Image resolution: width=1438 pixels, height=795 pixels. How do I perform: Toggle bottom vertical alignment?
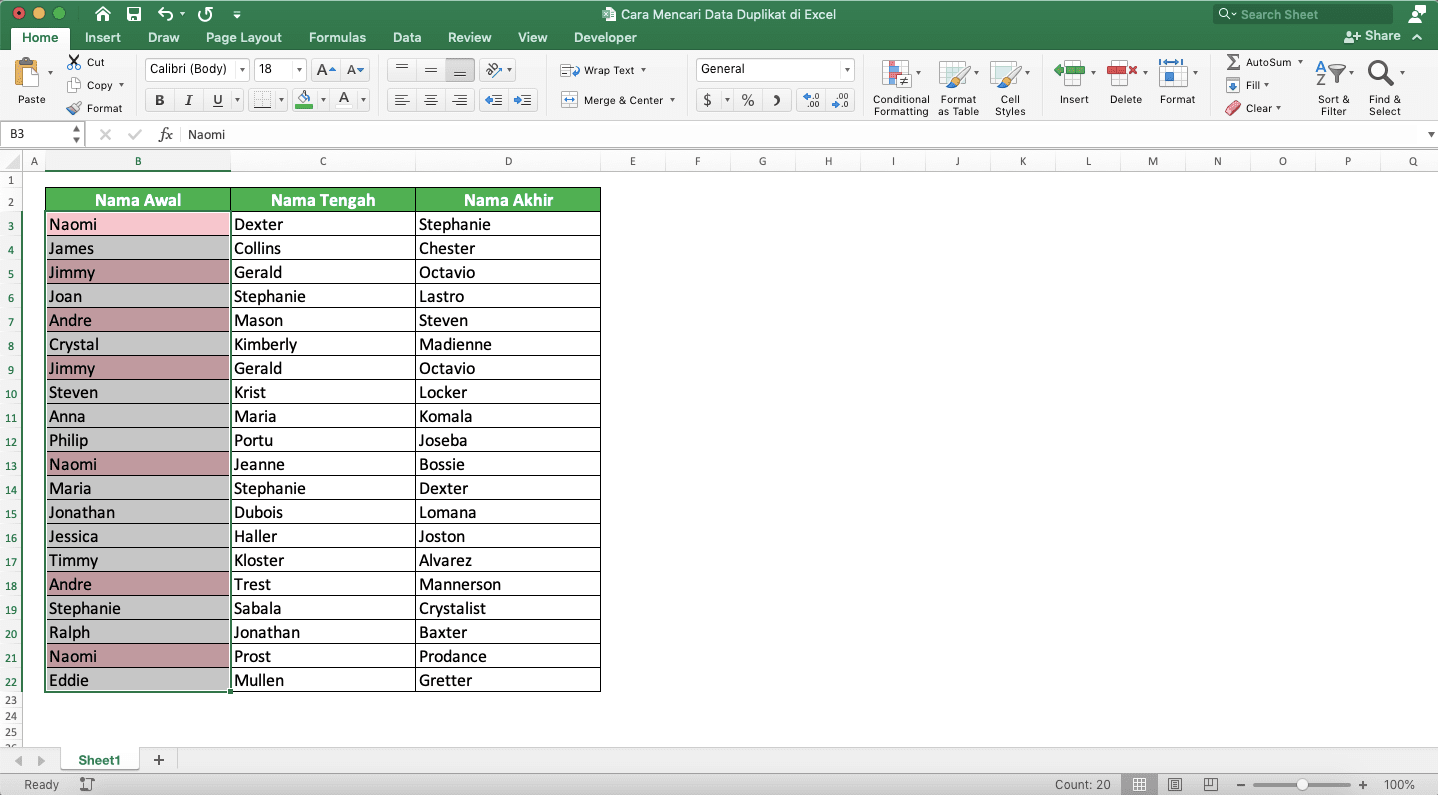click(460, 70)
